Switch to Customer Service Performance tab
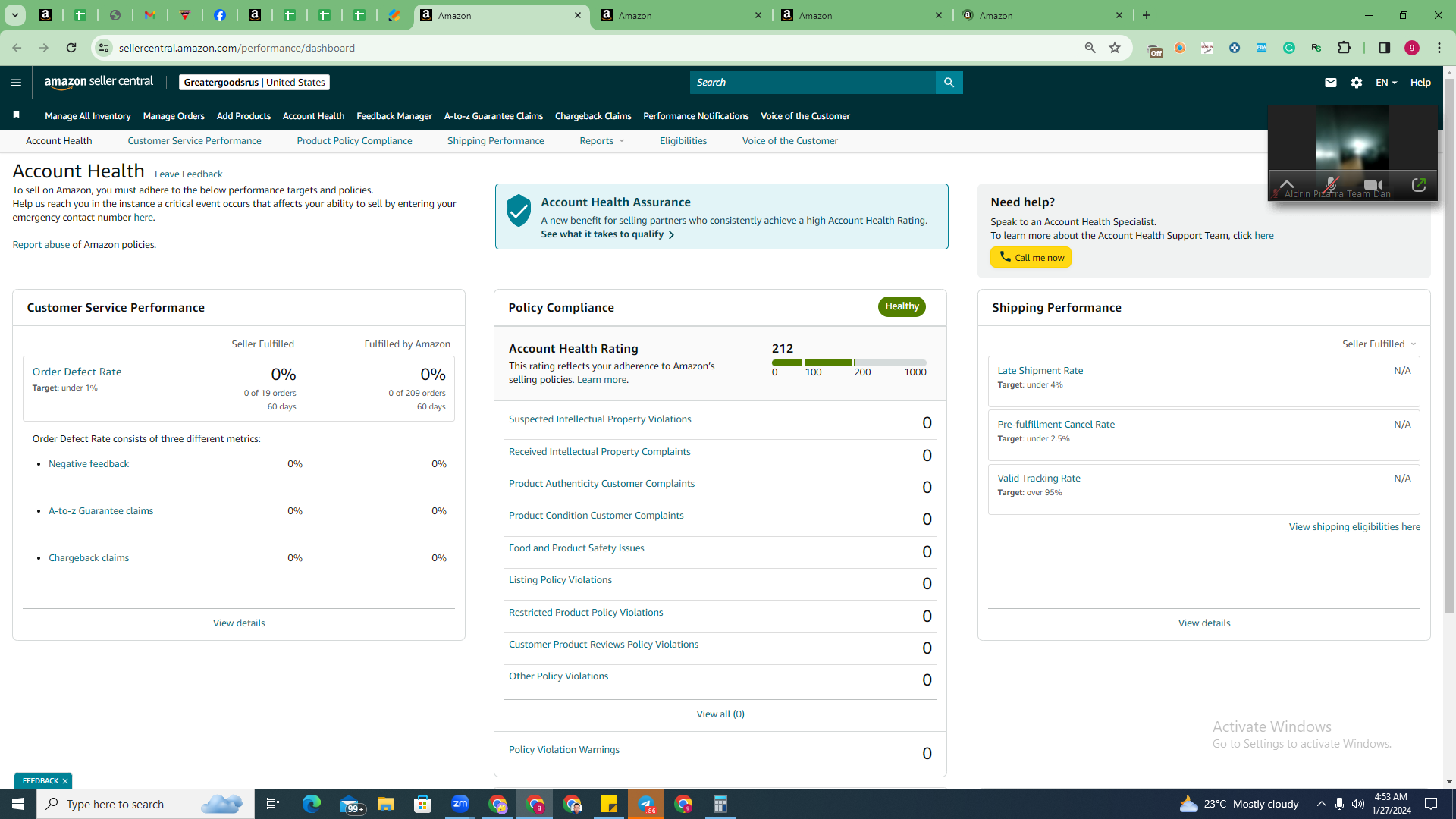The width and height of the screenshot is (1456, 819). coord(194,141)
